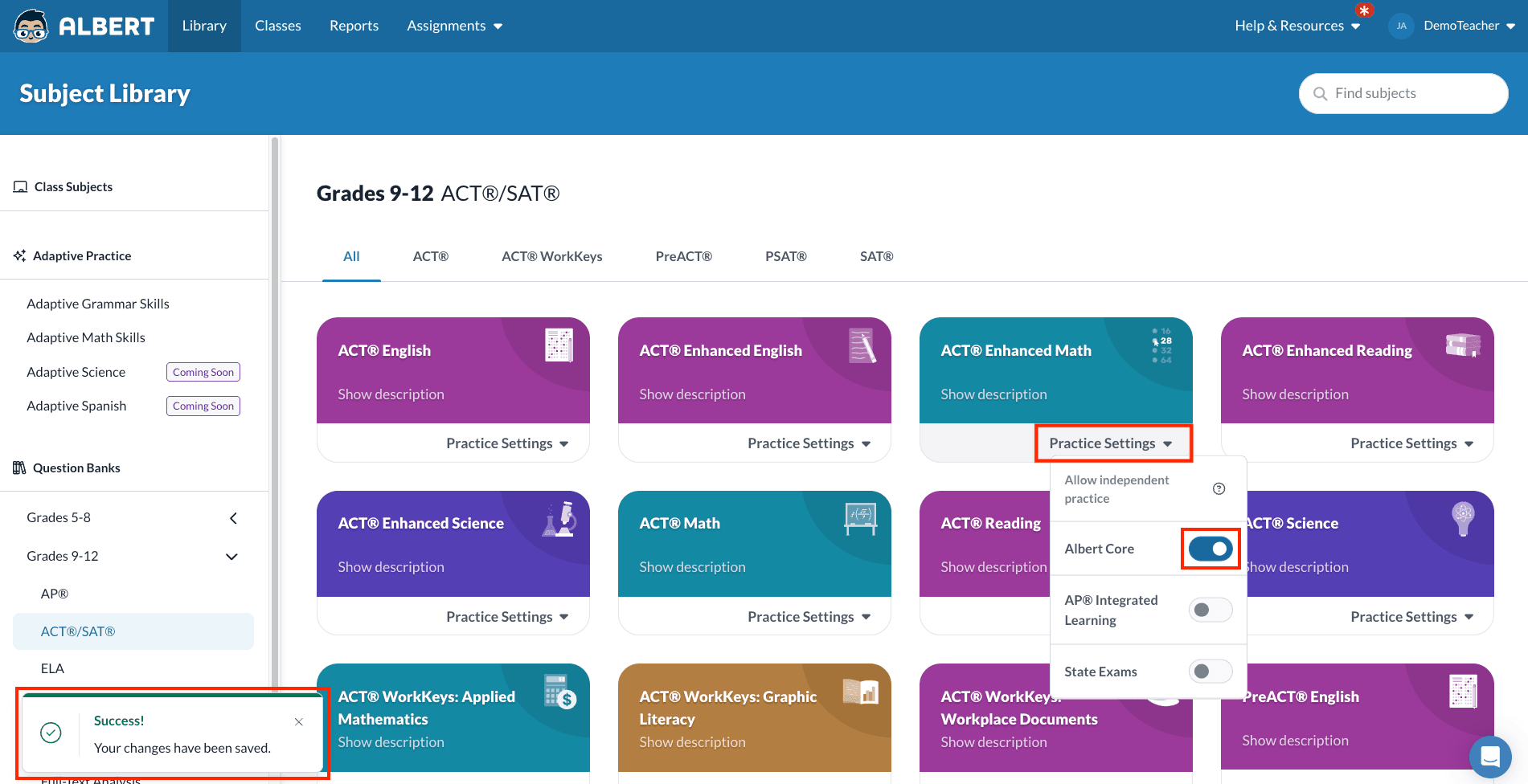
Task: Turn off the Albert Core toggle
Action: click(x=1211, y=549)
